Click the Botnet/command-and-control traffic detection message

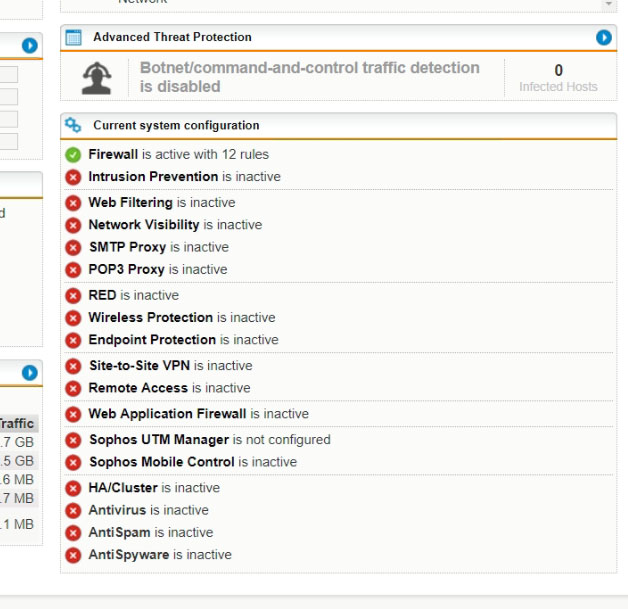(x=310, y=77)
